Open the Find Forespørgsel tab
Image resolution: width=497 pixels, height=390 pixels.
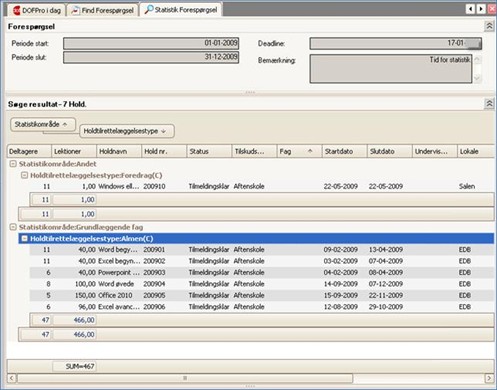(103, 10)
